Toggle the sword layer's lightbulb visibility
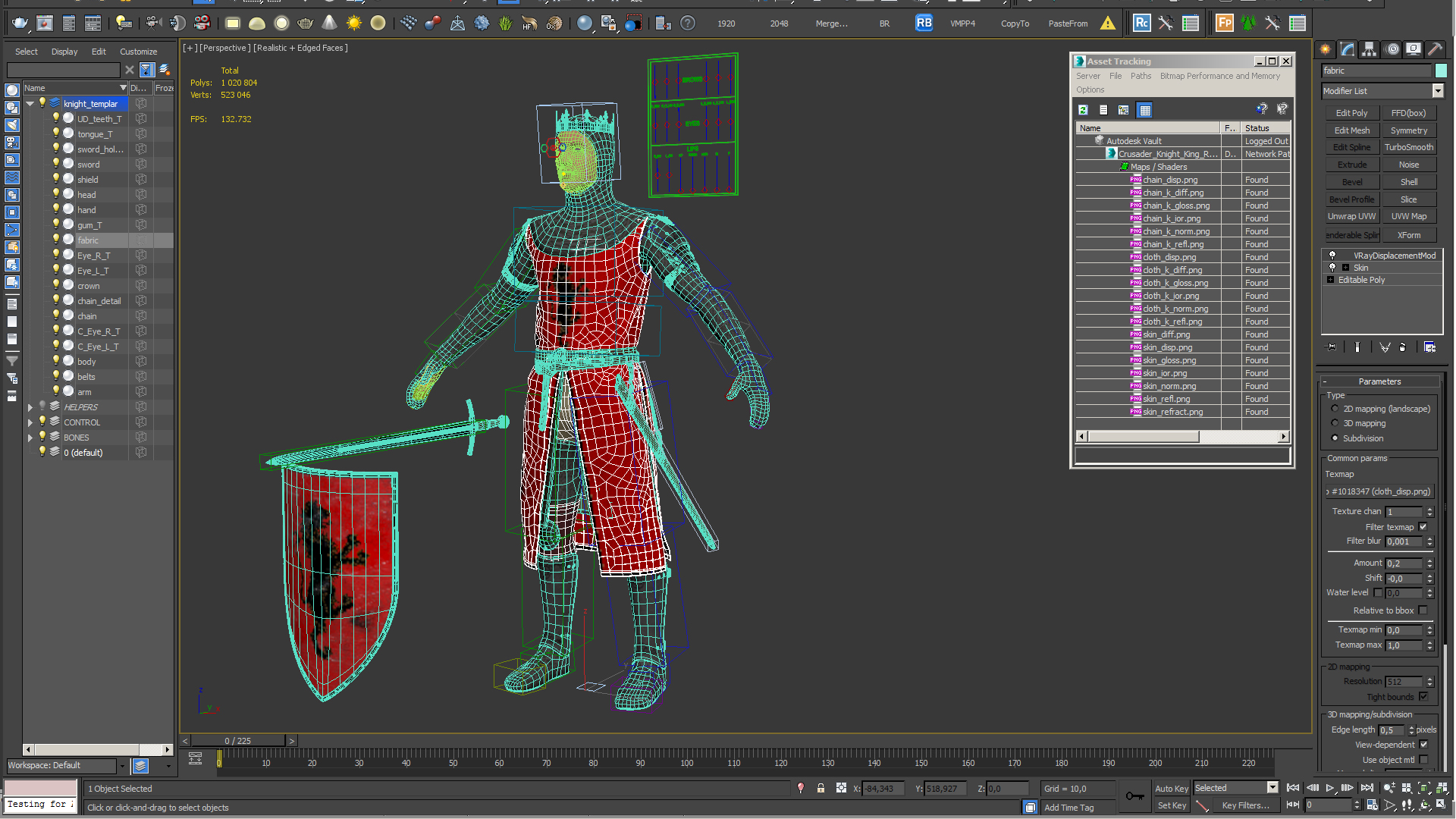This screenshot has width=1456, height=819. (x=55, y=164)
